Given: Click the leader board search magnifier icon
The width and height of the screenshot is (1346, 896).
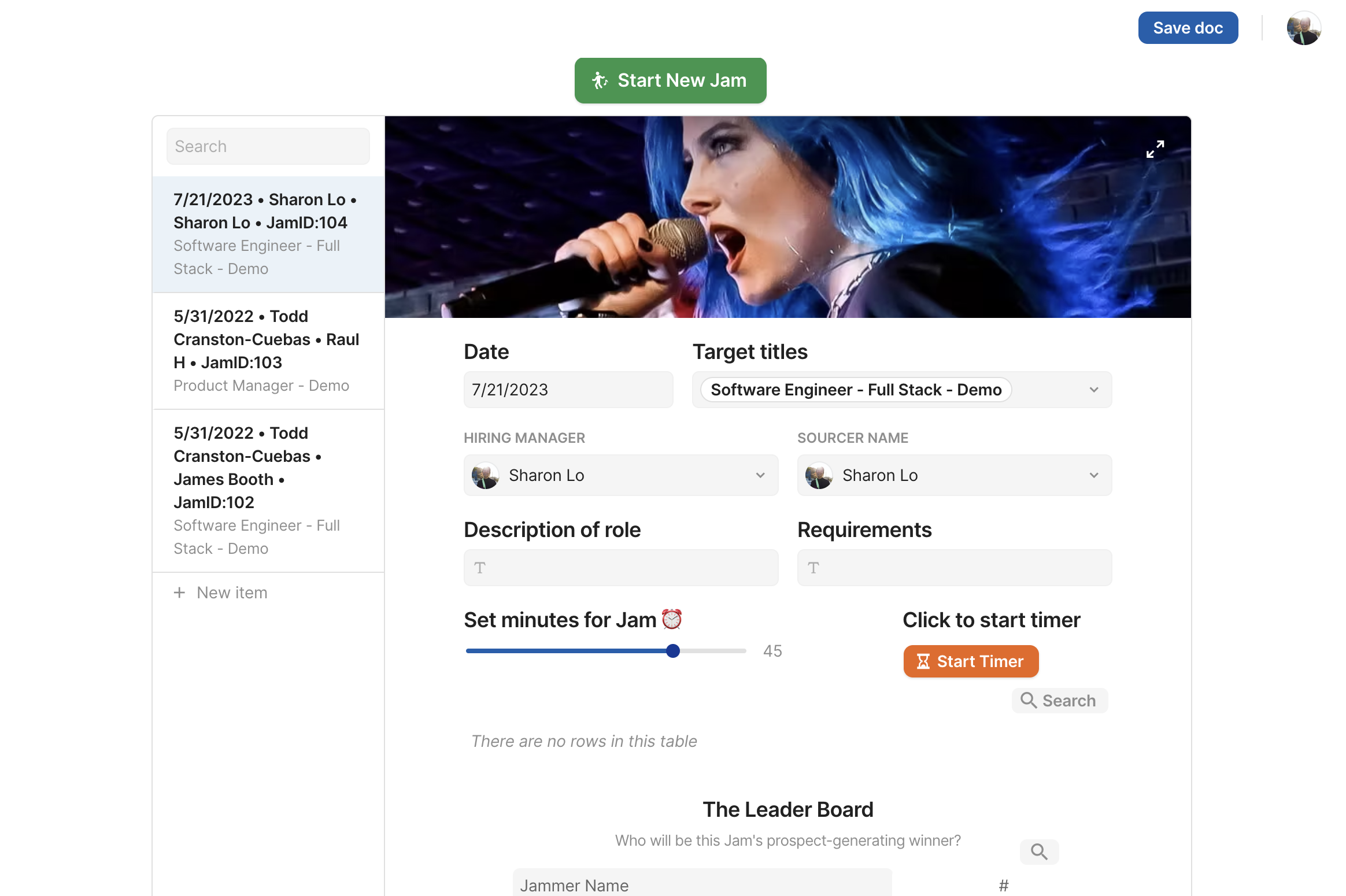Looking at the screenshot, I should click(1039, 851).
